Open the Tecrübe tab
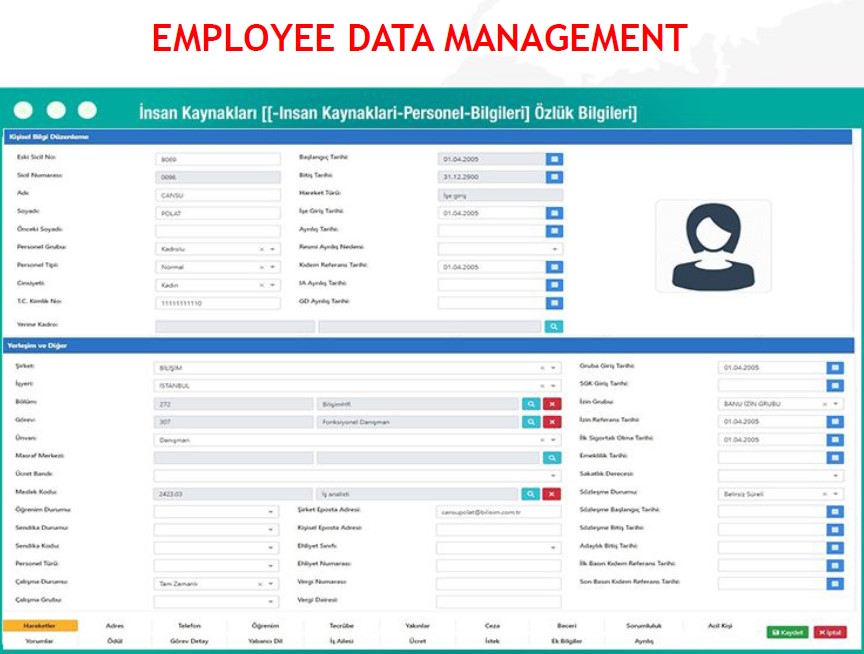864x654 pixels. click(x=342, y=626)
